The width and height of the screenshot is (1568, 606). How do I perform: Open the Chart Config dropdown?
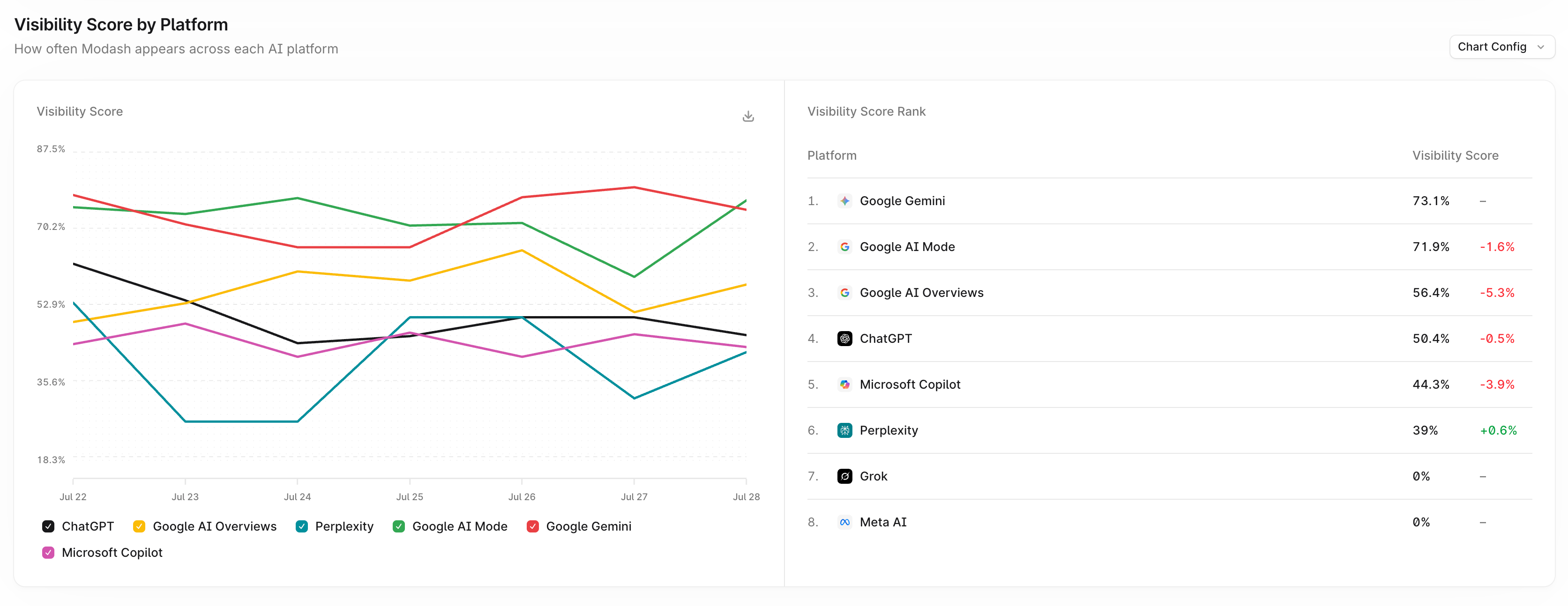[1501, 47]
